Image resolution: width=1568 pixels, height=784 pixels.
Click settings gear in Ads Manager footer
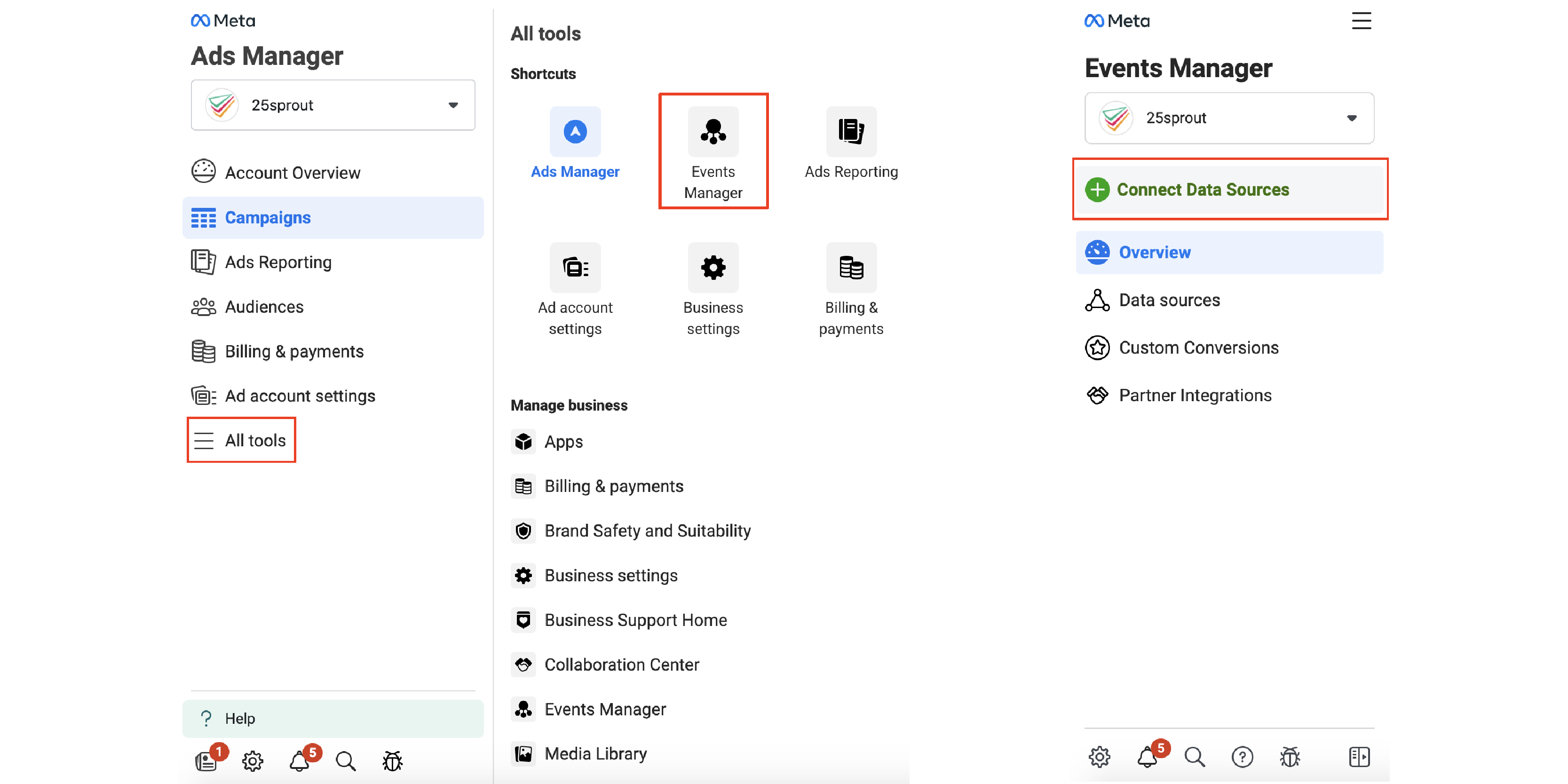253,761
